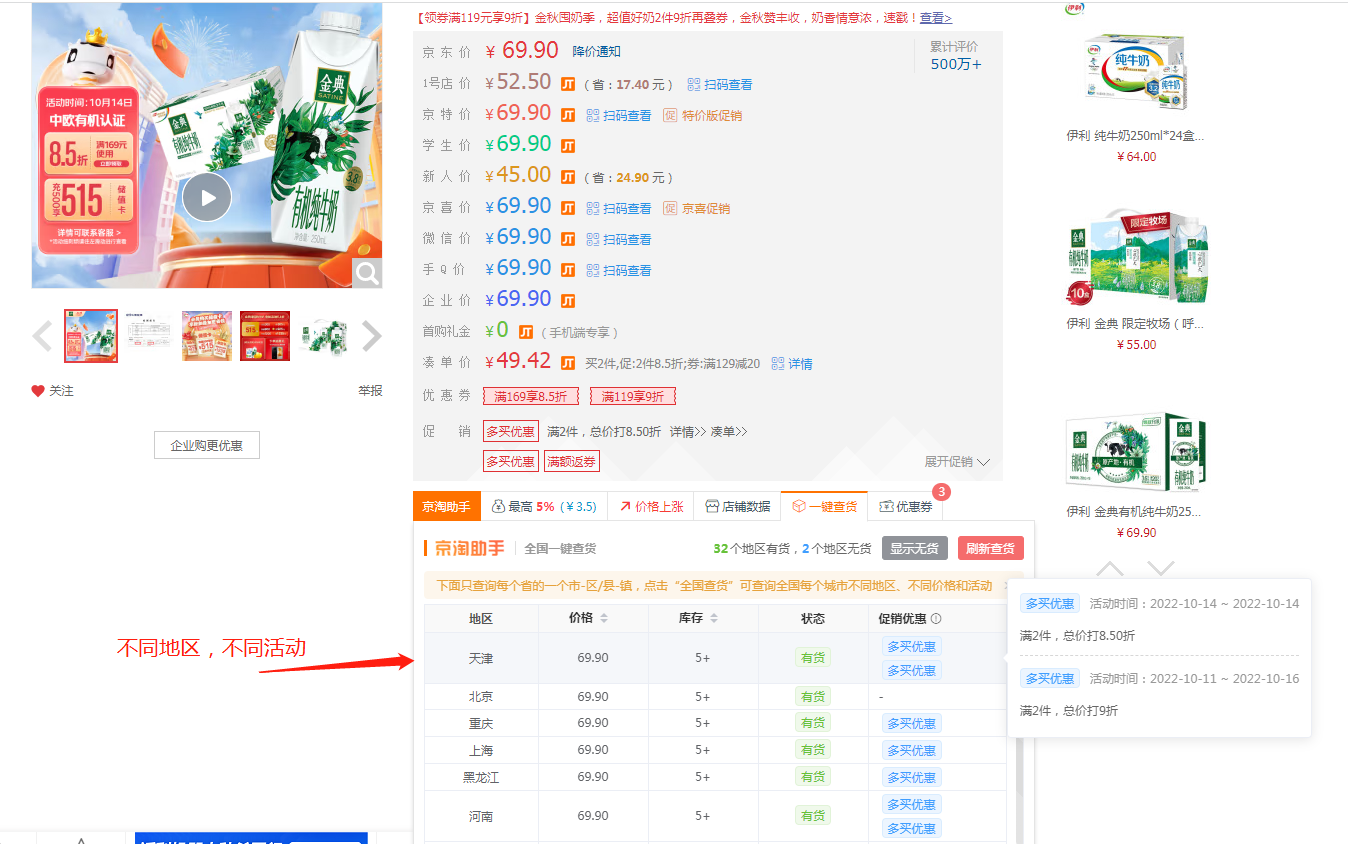Play the product video on the main image

click(x=207, y=197)
